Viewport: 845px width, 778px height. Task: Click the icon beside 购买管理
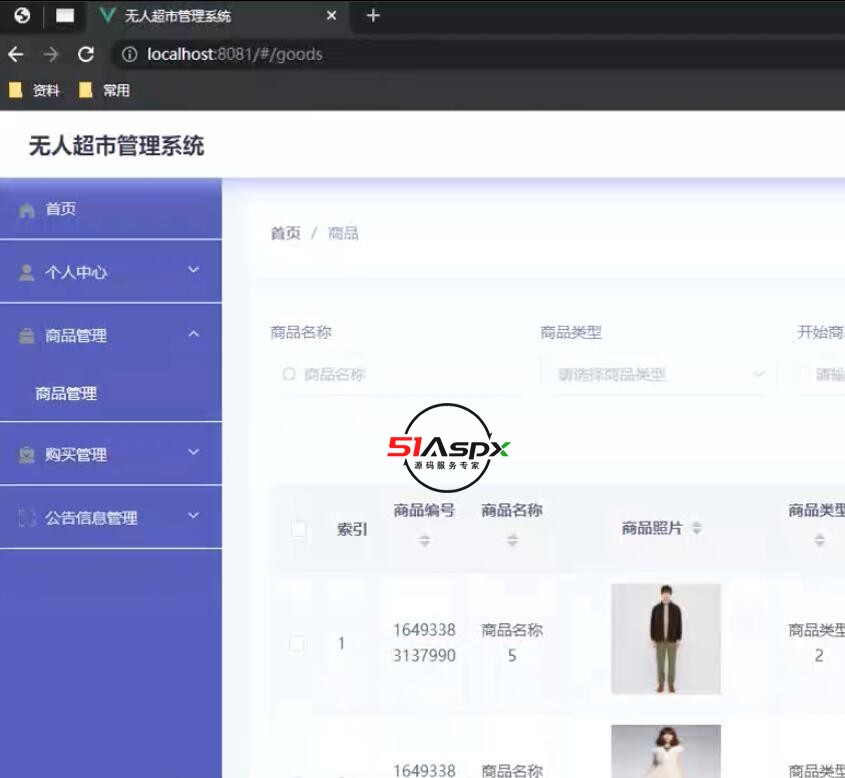pos(27,455)
